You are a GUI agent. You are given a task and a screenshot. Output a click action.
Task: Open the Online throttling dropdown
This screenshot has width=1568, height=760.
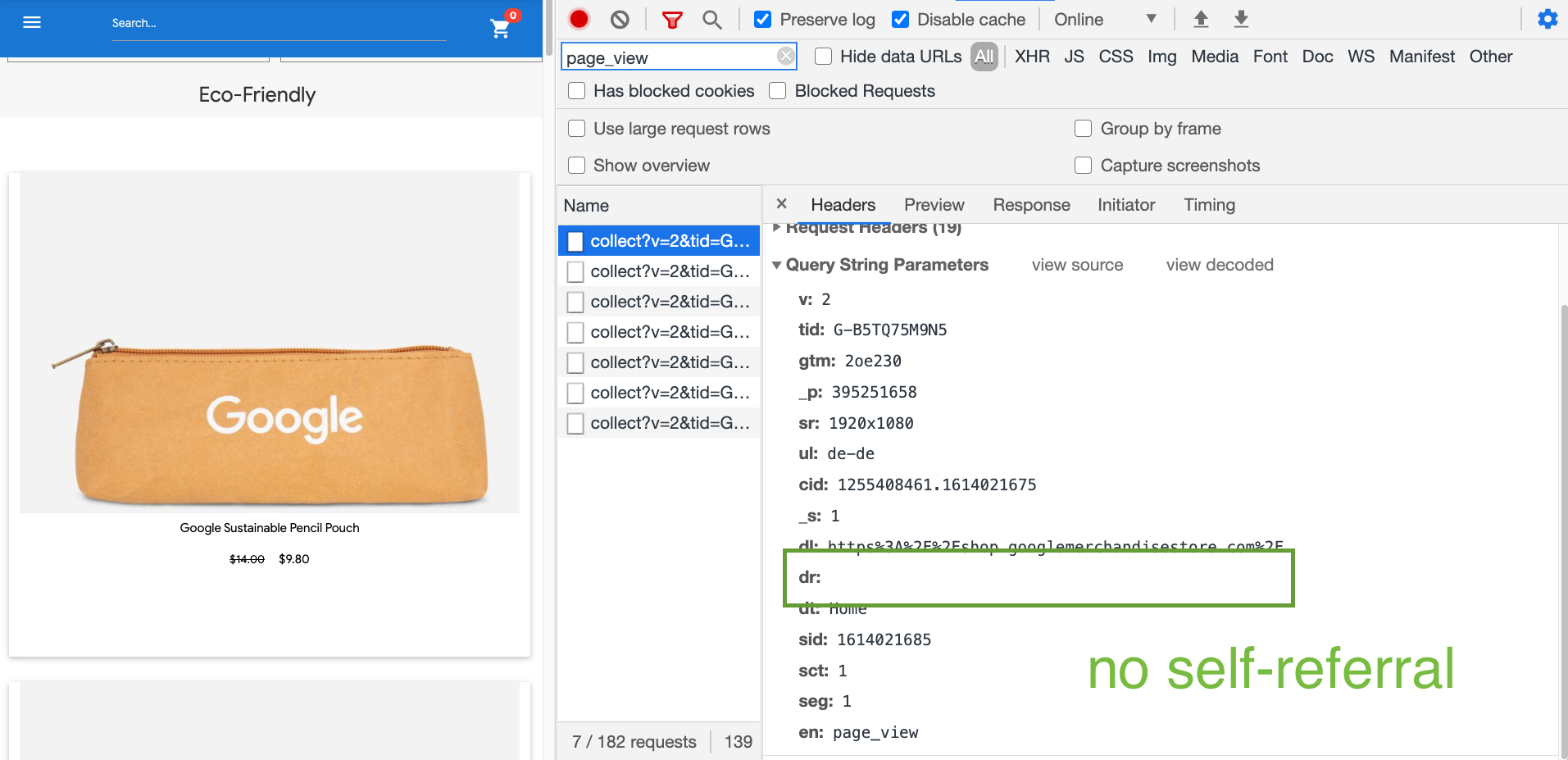(1104, 20)
